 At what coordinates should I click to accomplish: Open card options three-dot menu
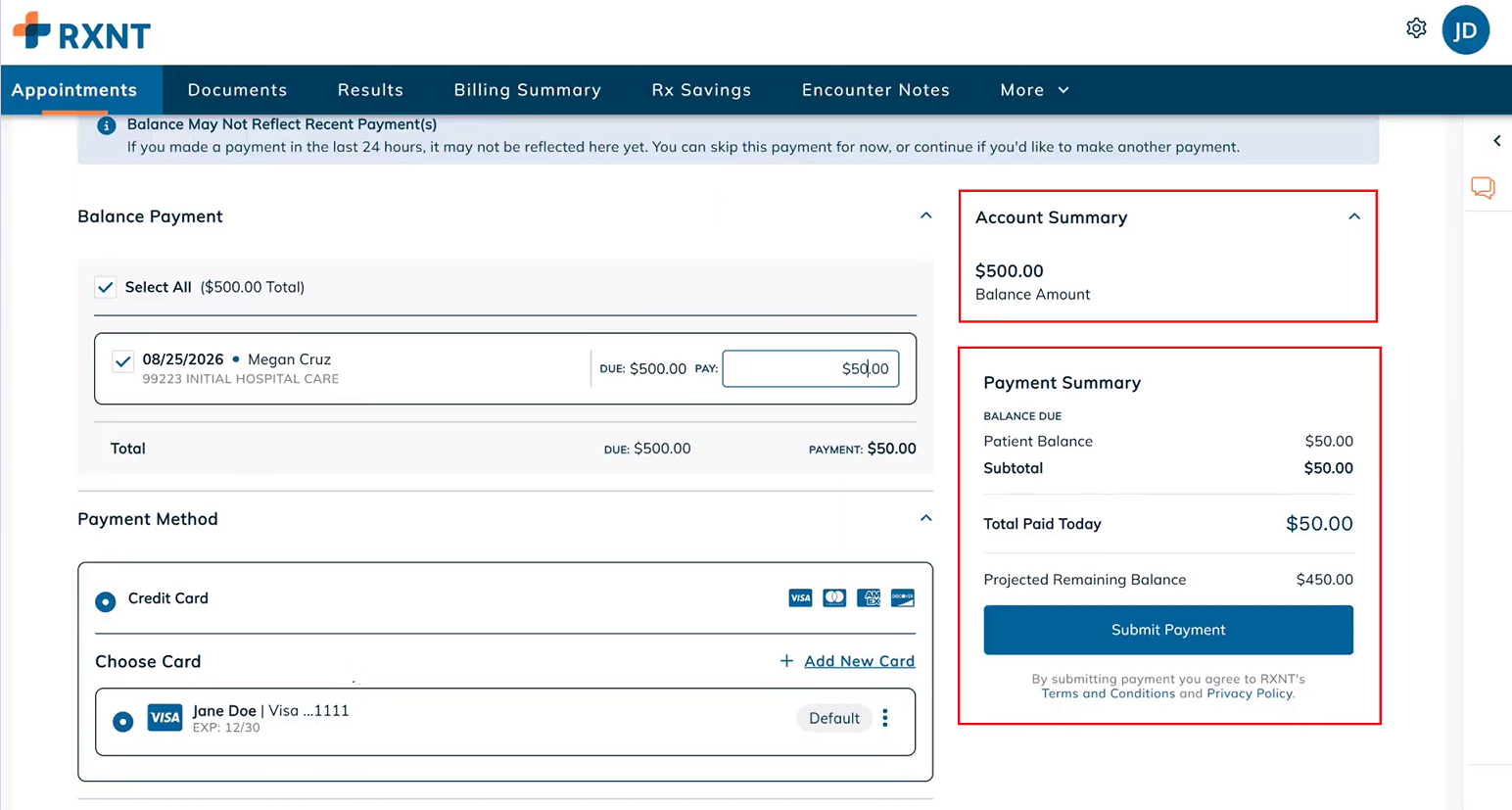885,718
